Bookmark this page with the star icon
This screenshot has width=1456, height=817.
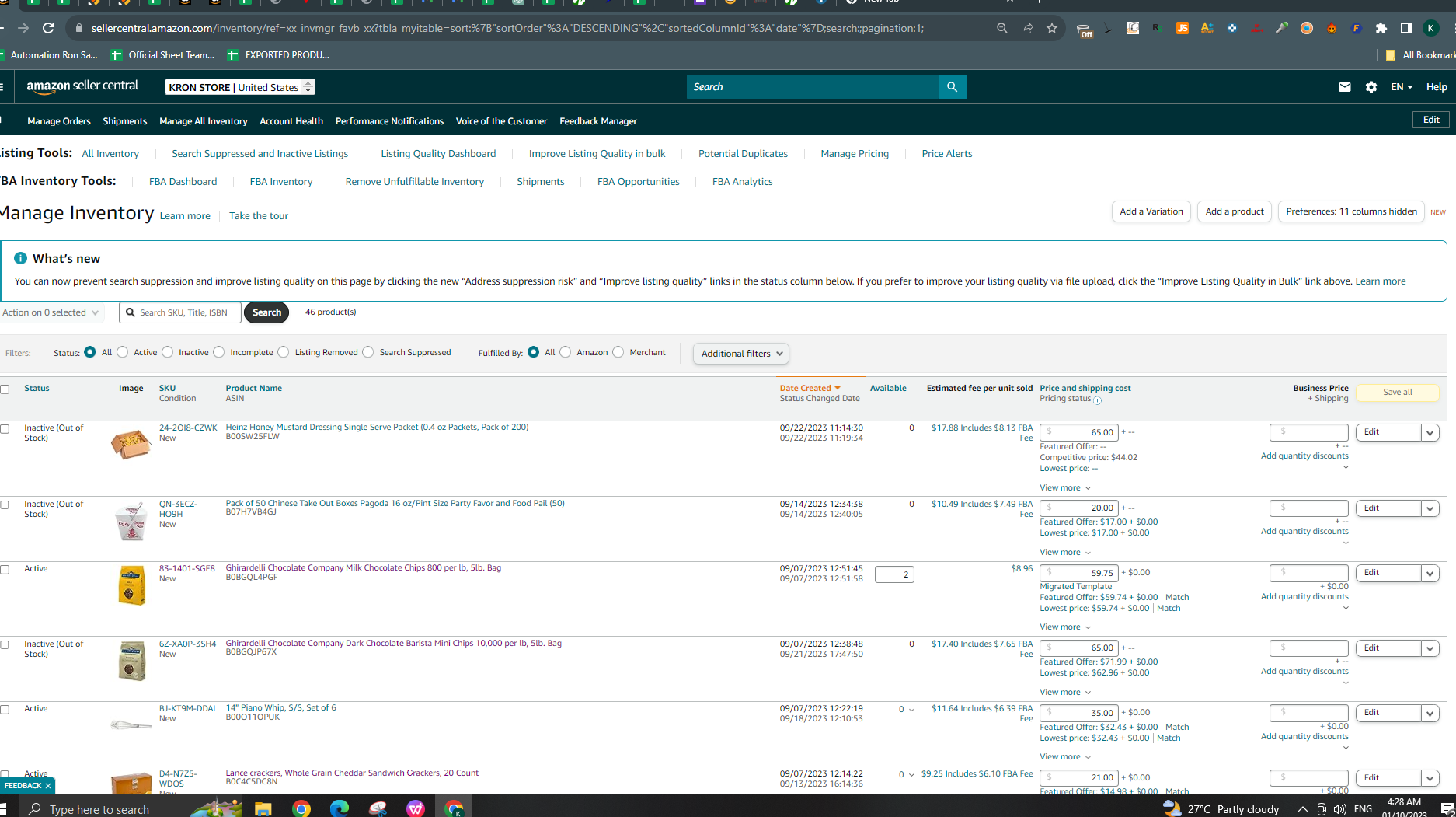pyautogui.click(x=1052, y=28)
